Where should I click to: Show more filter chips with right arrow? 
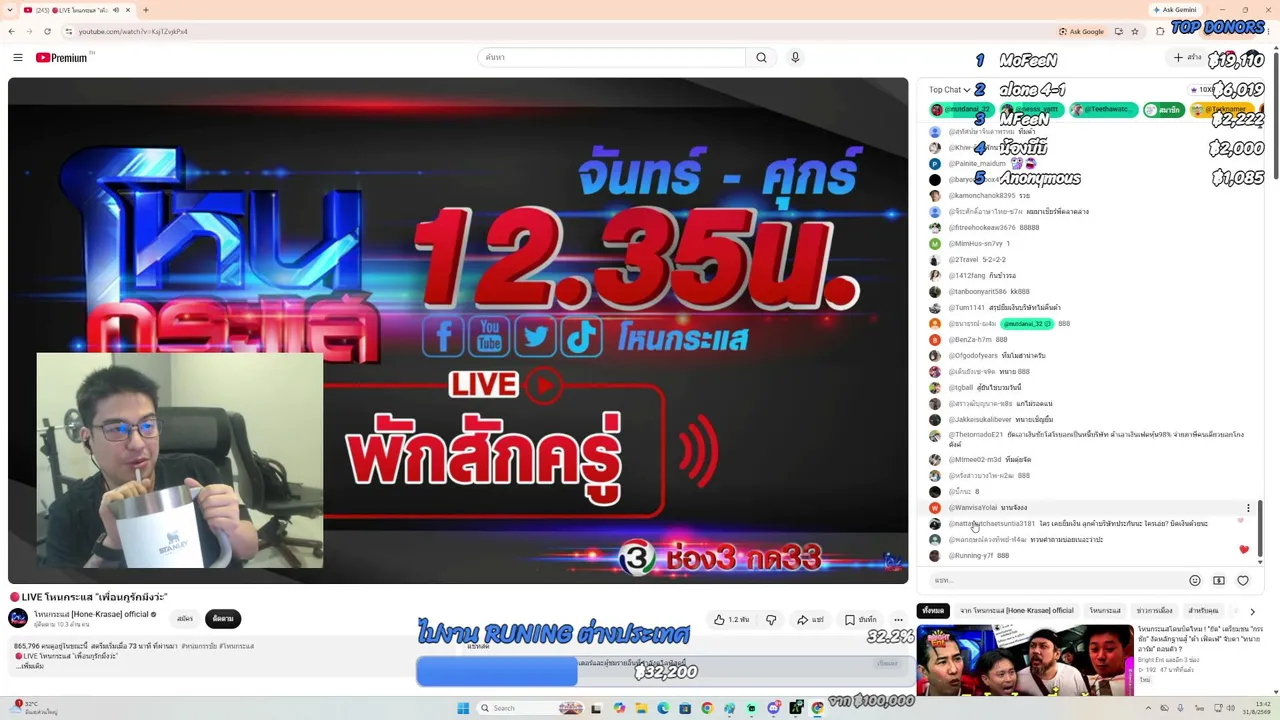[1252, 611]
